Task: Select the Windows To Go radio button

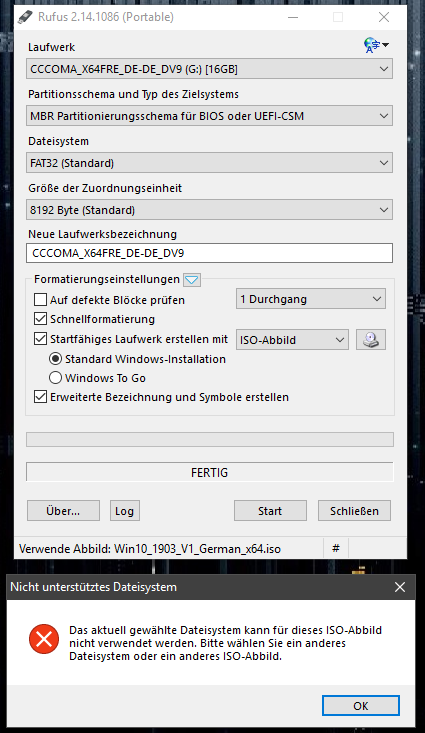Action: [55, 378]
